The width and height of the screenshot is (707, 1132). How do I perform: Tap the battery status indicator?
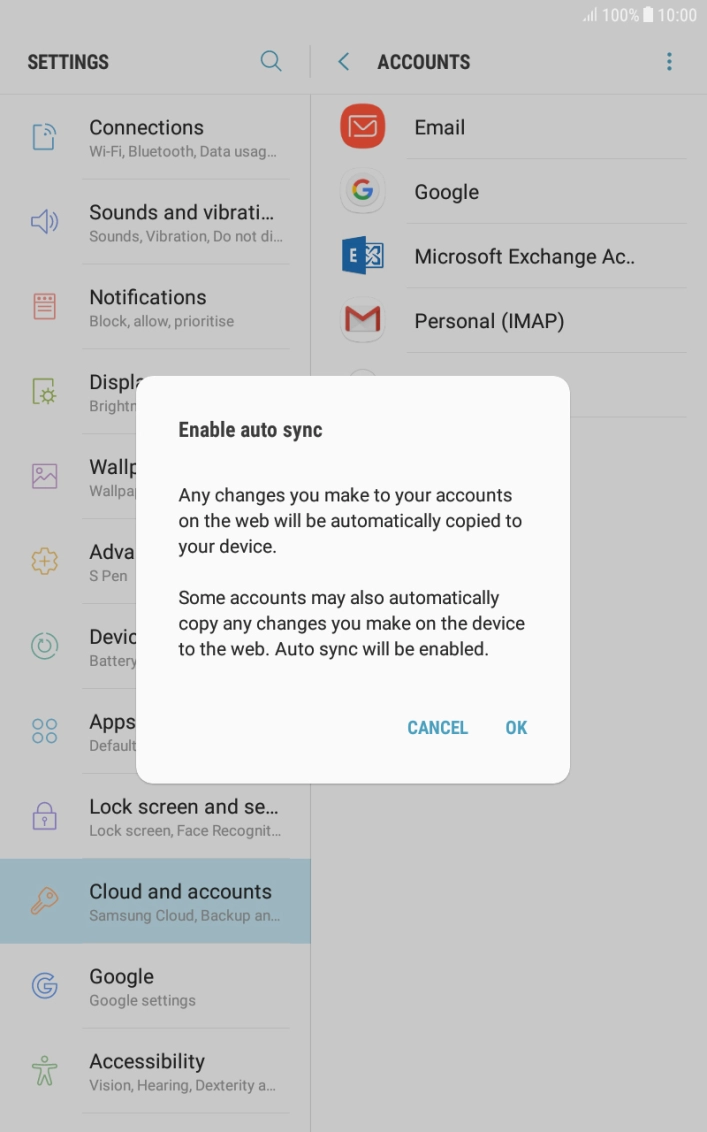[647, 16]
